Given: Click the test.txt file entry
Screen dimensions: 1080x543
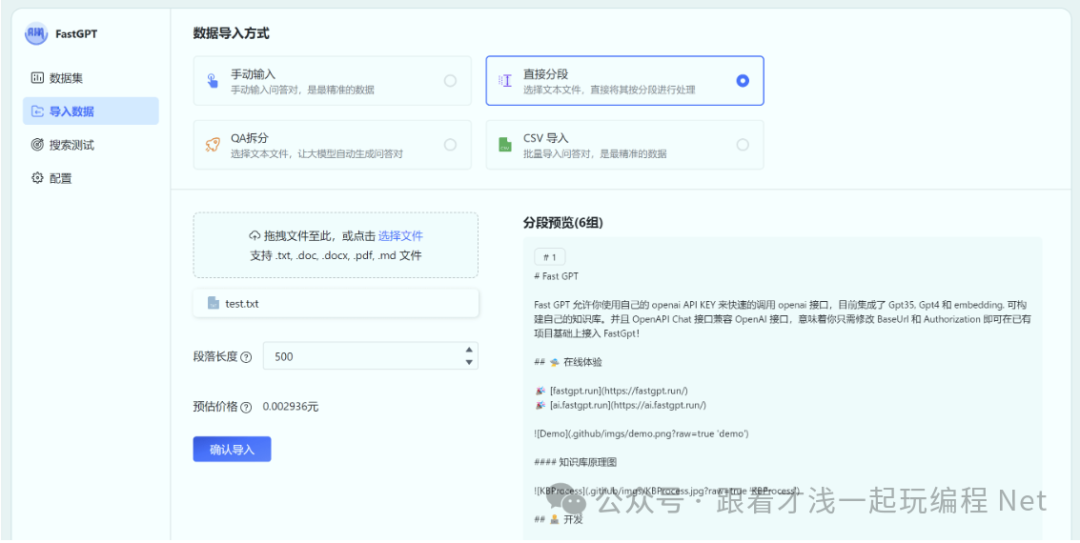Looking at the screenshot, I should pyautogui.click(x=336, y=303).
